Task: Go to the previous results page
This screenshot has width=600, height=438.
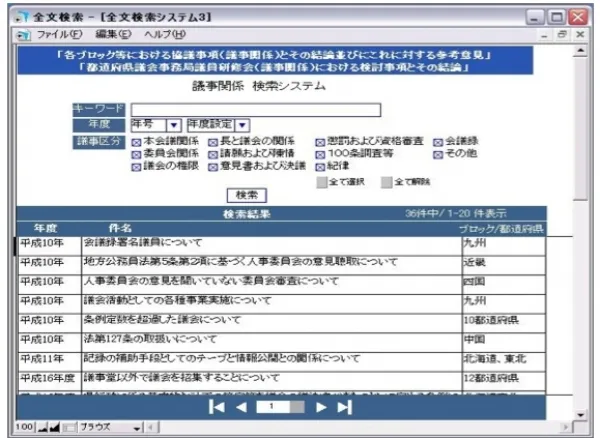Action: (241, 407)
